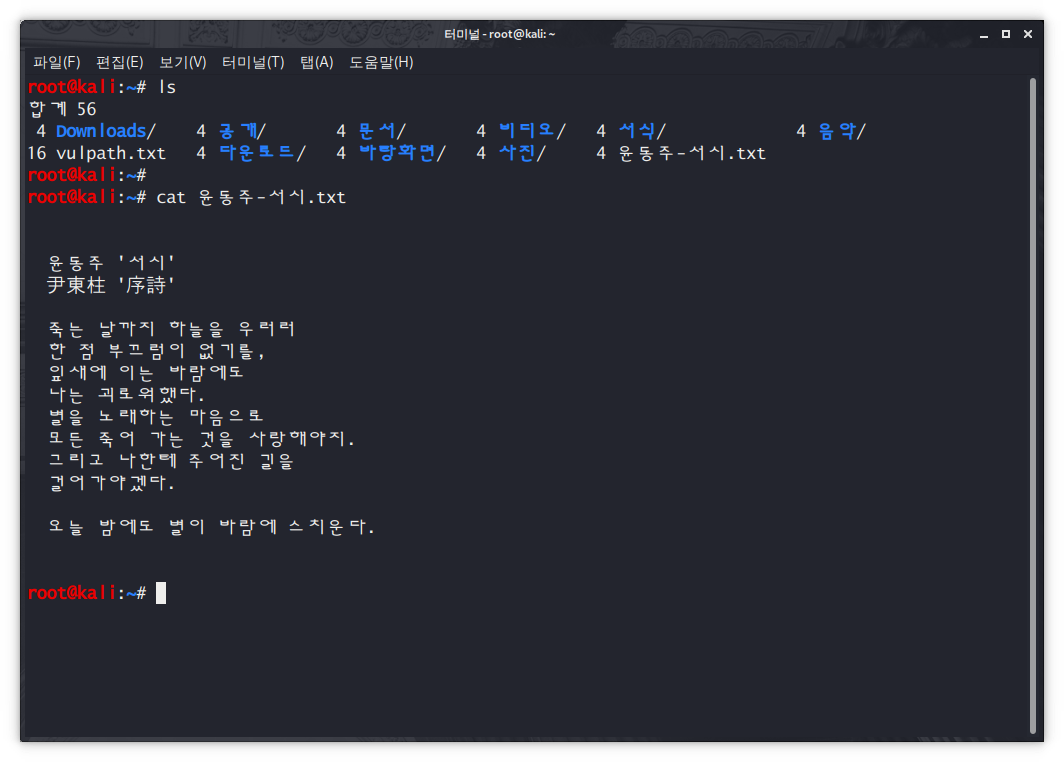The image size is (1064, 762).
Task: Click the 문서/ directory entry
Action: [382, 131]
